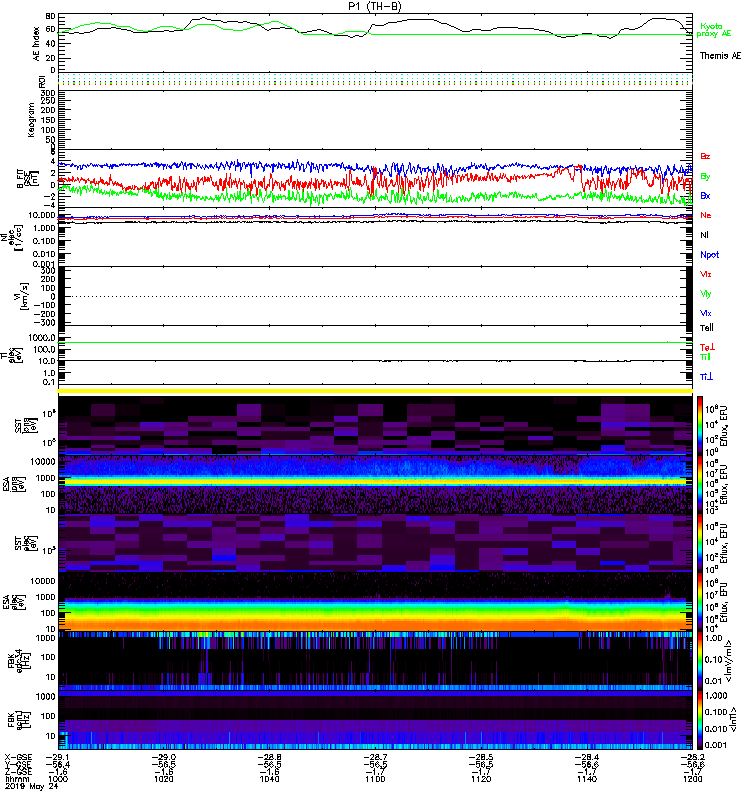Click the nT color bar 0.001 label
Image resolution: width=750 pixels, height=800 pixels.
point(715,745)
